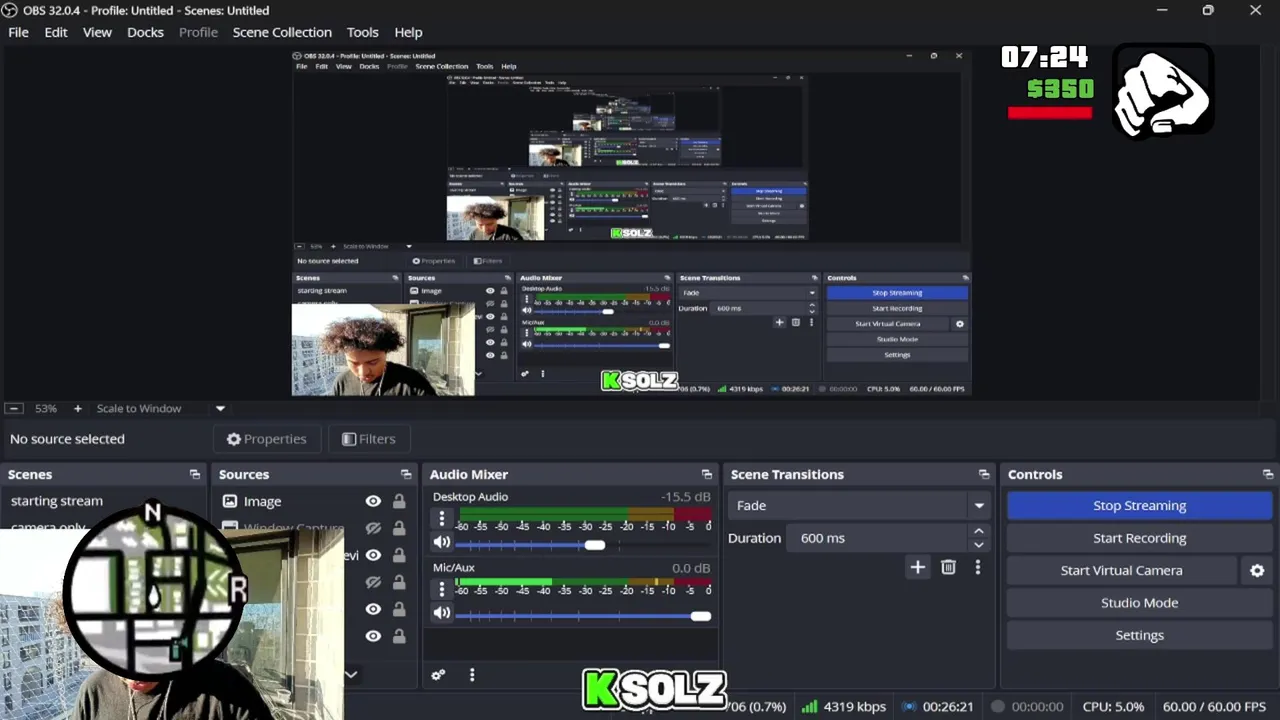Open Settings from the Controls dock
The height and width of the screenshot is (720, 1280).
pyautogui.click(x=1139, y=635)
